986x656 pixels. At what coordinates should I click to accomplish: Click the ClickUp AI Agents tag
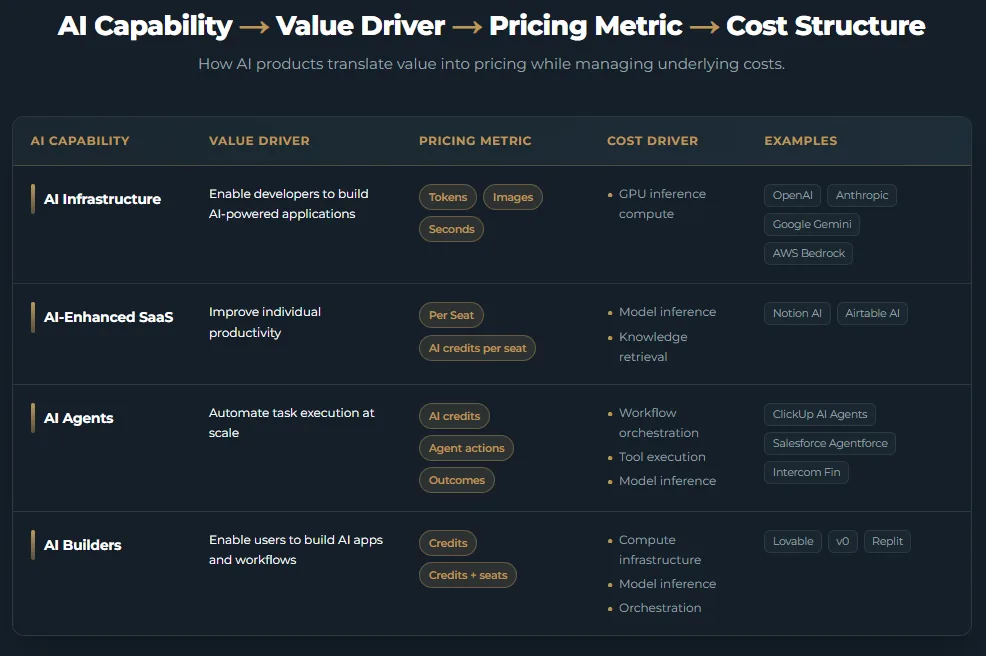pos(819,414)
